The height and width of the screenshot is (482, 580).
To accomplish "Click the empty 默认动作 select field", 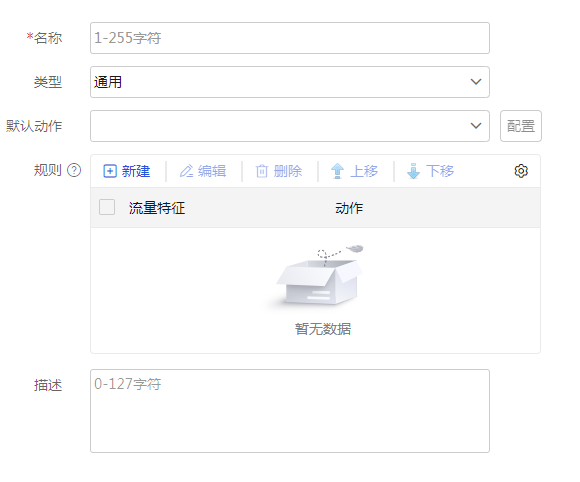I will pyautogui.click(x=290, y=126).
